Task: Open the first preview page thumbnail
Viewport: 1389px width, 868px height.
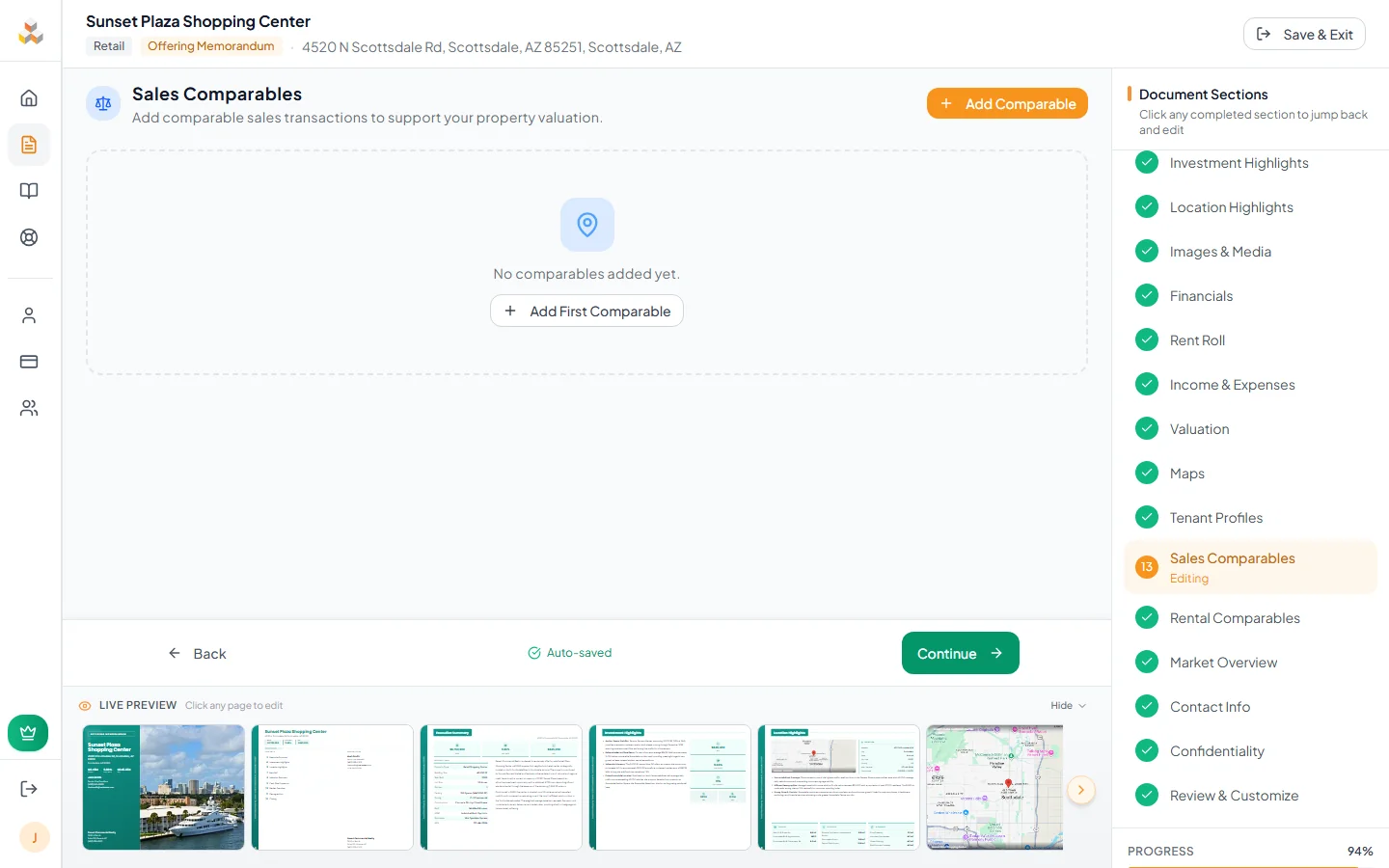Action: (x=163, y=788)
